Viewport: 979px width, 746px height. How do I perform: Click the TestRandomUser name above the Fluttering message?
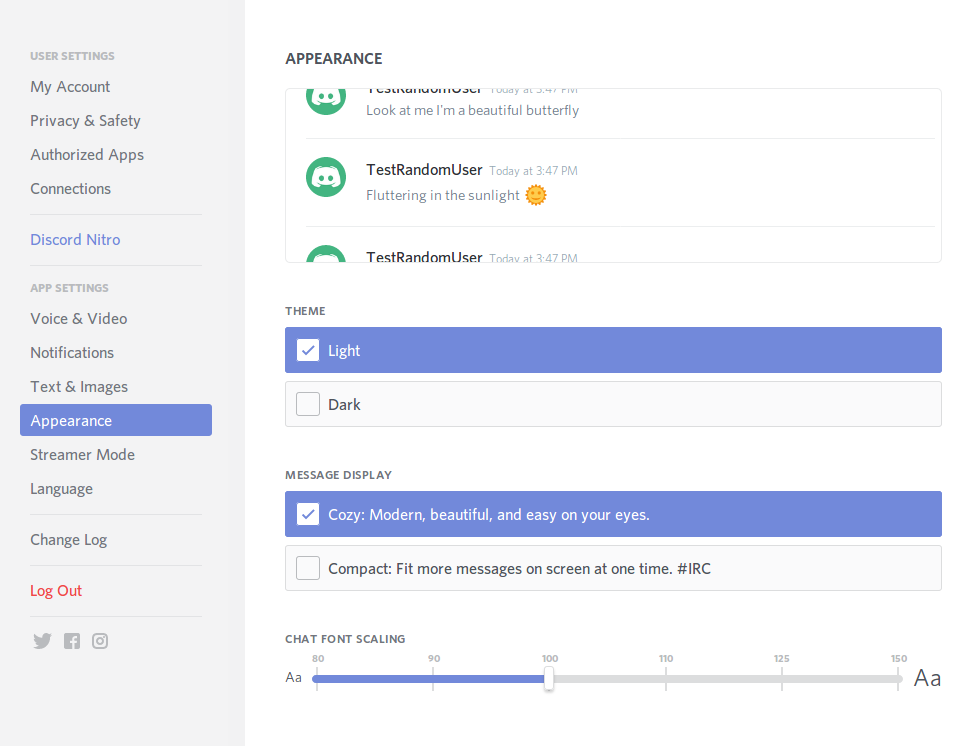pos(424,170)
